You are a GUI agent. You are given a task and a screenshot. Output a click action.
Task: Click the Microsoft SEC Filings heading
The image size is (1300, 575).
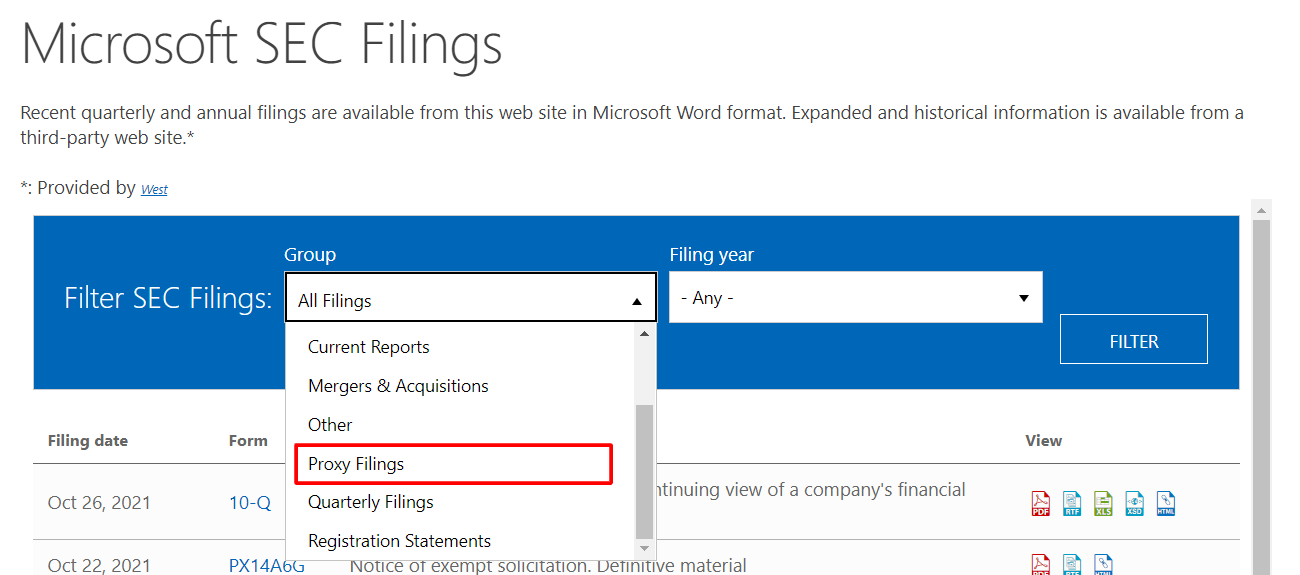261,45
